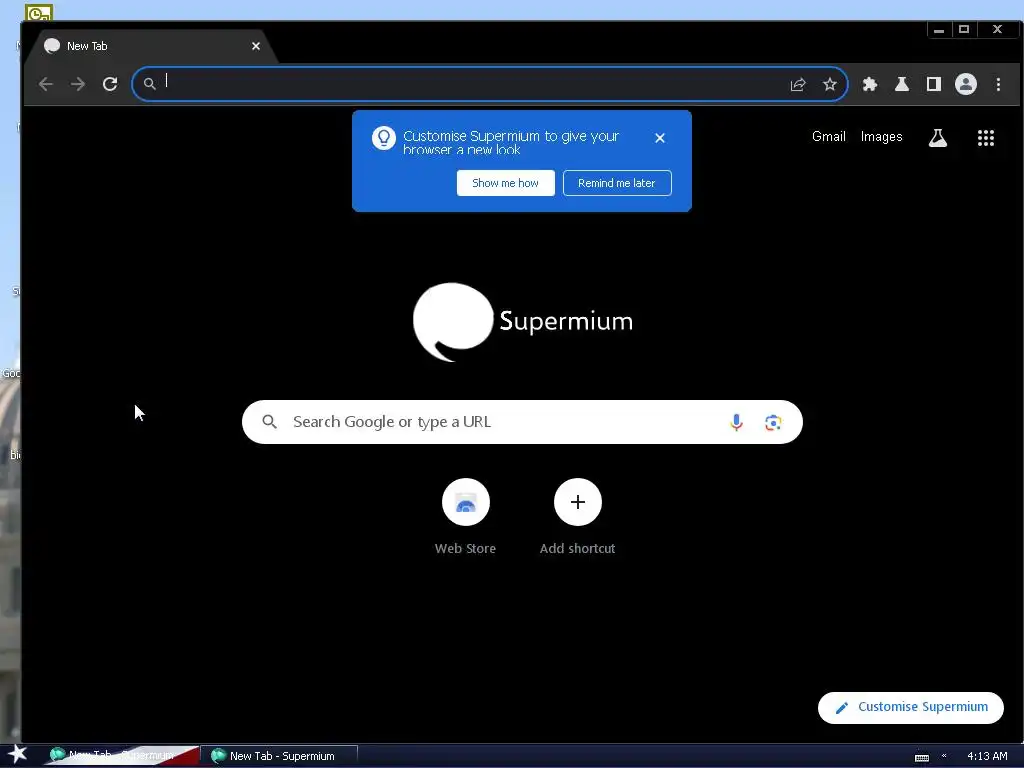Reload the current page
The image size is (1024, 768).
coord(110,84)
